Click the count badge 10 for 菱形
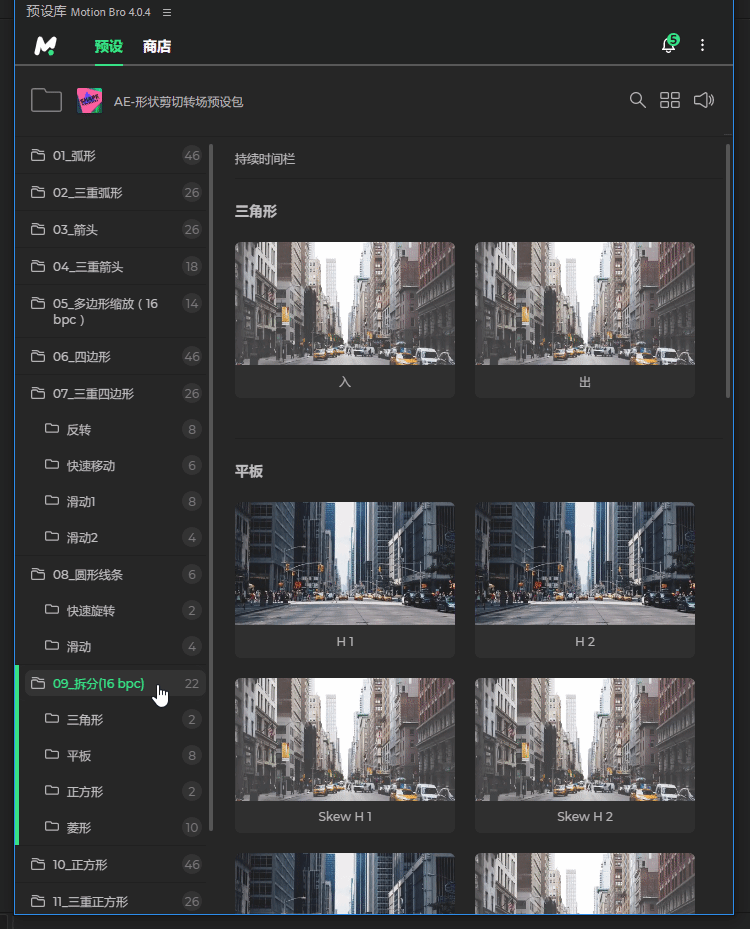Viewport: 750px width, 929px height. (x=192, y=828)
